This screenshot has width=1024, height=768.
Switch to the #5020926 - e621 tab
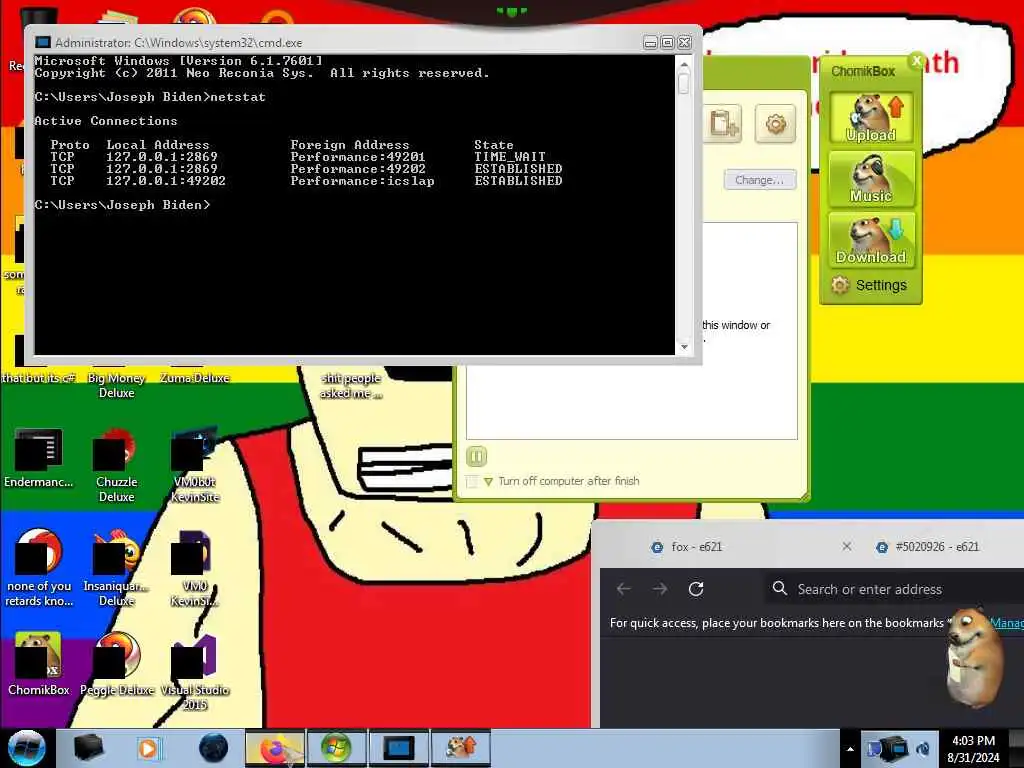coord(938,547)
